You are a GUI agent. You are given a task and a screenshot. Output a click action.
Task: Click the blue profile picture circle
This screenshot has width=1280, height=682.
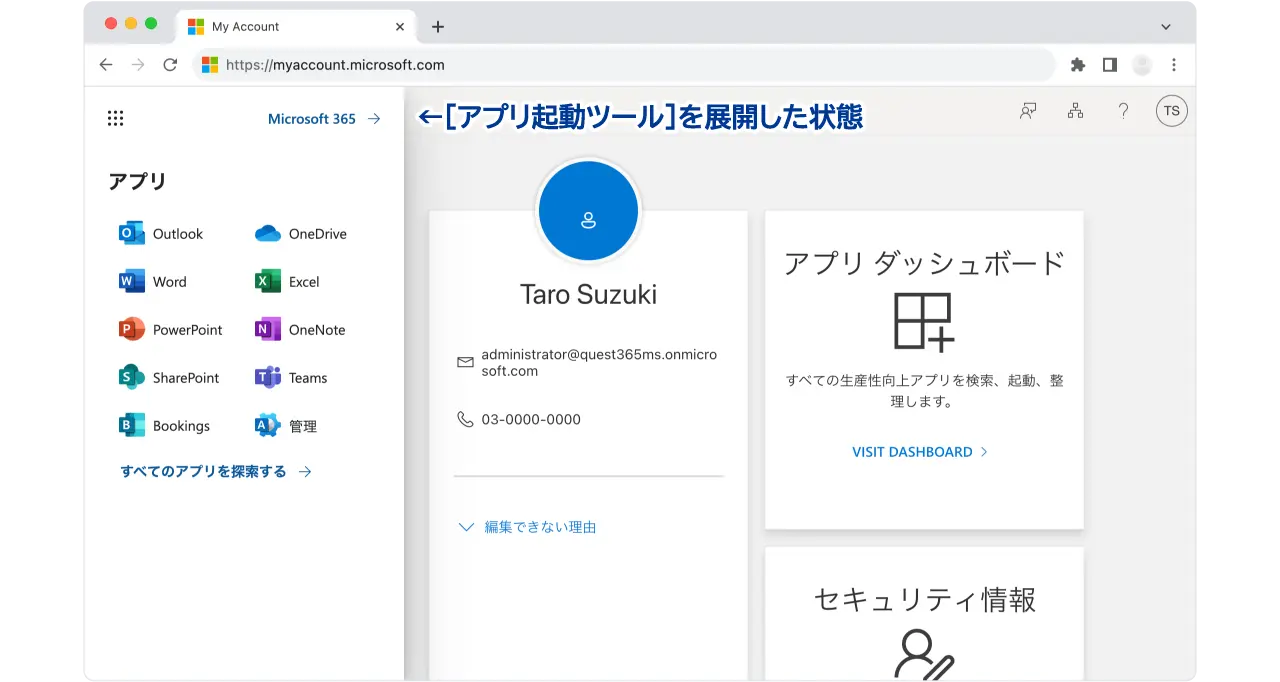click(588, 210)
